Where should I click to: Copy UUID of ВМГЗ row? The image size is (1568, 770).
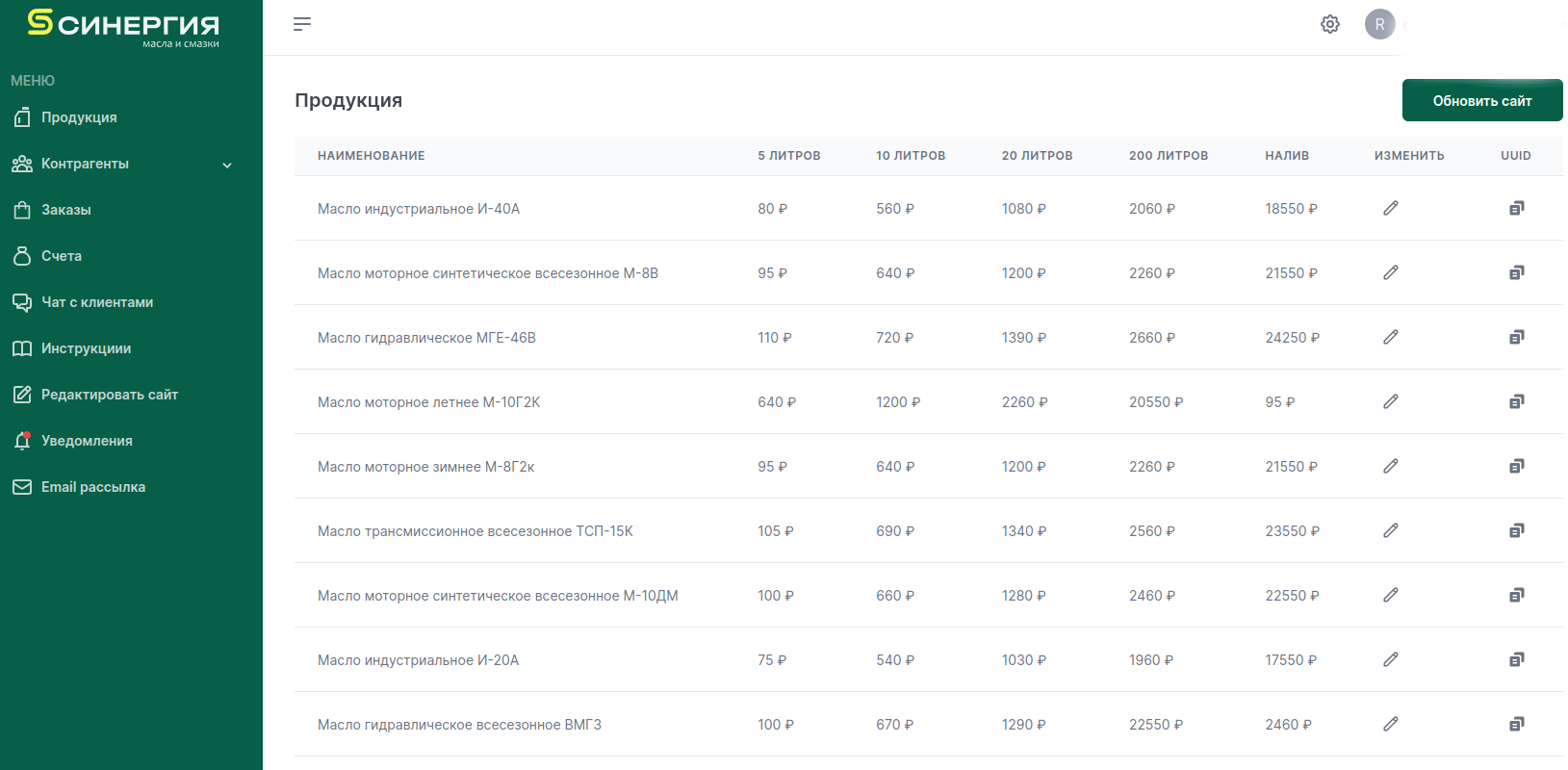(x=1517, y=724)
